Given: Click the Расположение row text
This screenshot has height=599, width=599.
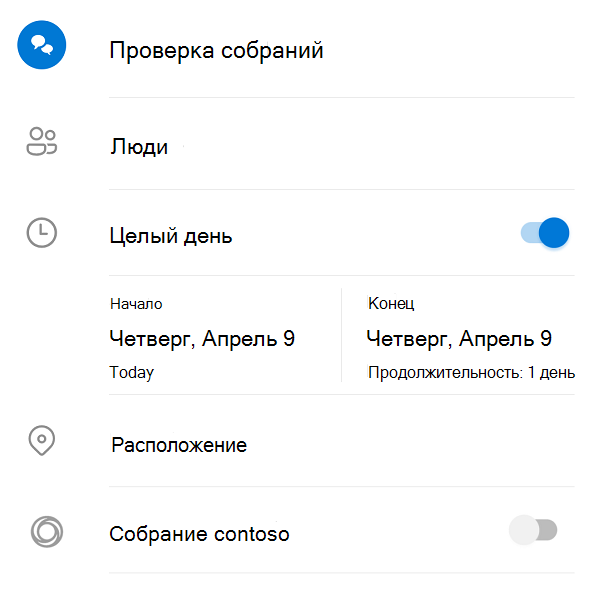Looking at the screenshot, I should pos(179,445).
